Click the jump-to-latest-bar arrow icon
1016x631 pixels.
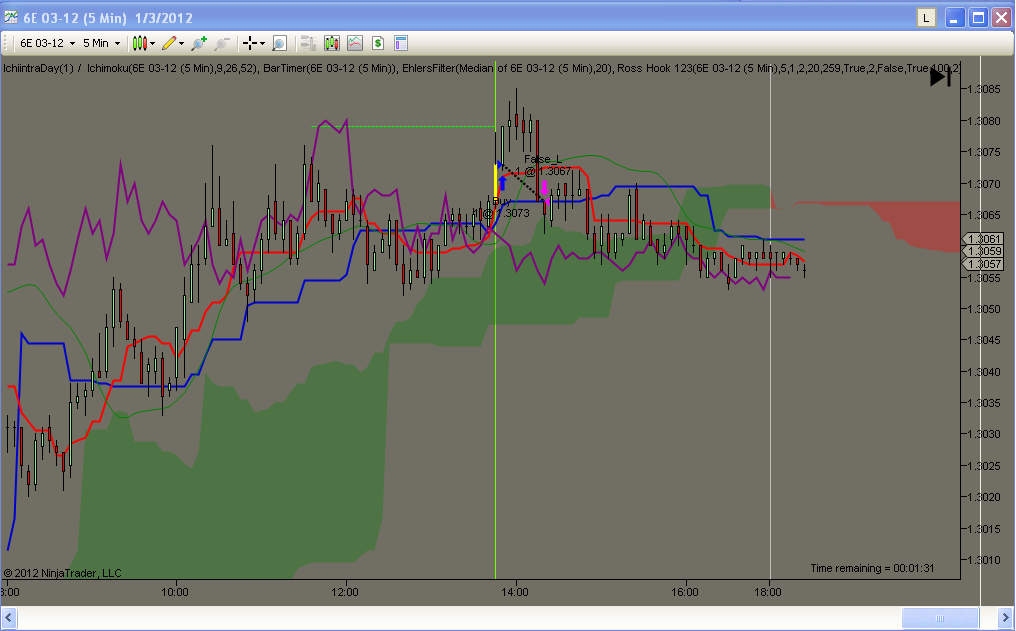click(x=940, y=77)
